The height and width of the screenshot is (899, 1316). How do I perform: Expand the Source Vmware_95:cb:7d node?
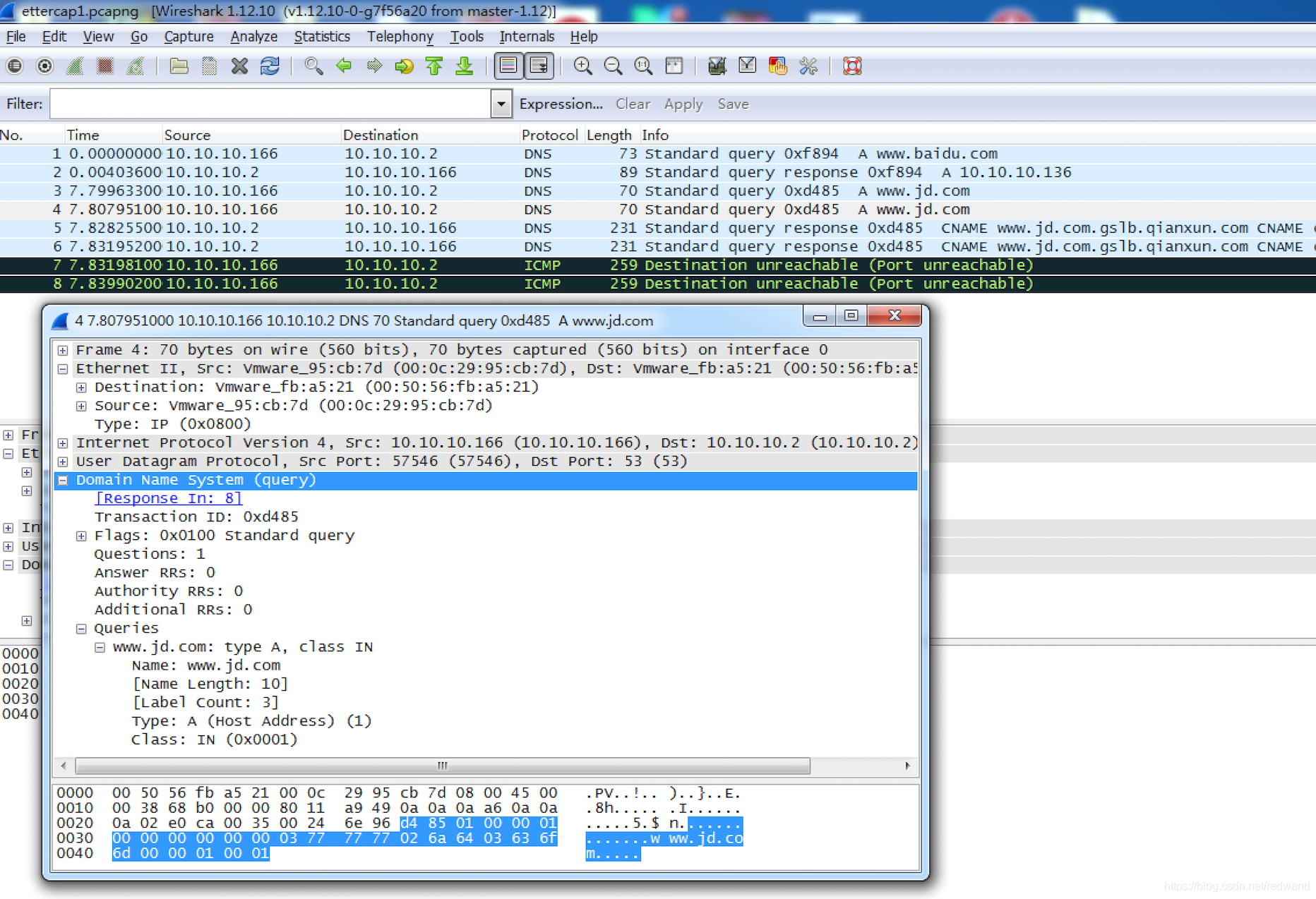[x=81, y=406]
